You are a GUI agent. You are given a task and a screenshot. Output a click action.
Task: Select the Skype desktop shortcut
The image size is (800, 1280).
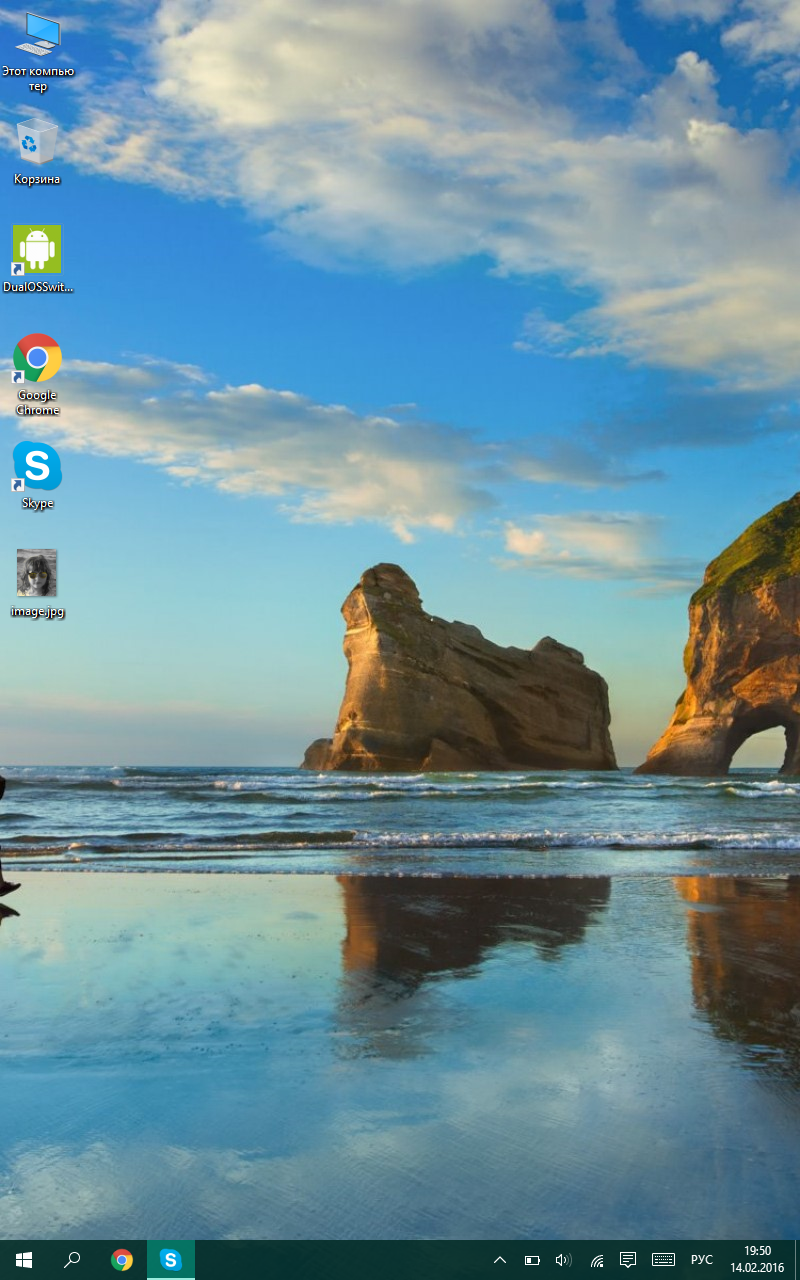(37, 475)
